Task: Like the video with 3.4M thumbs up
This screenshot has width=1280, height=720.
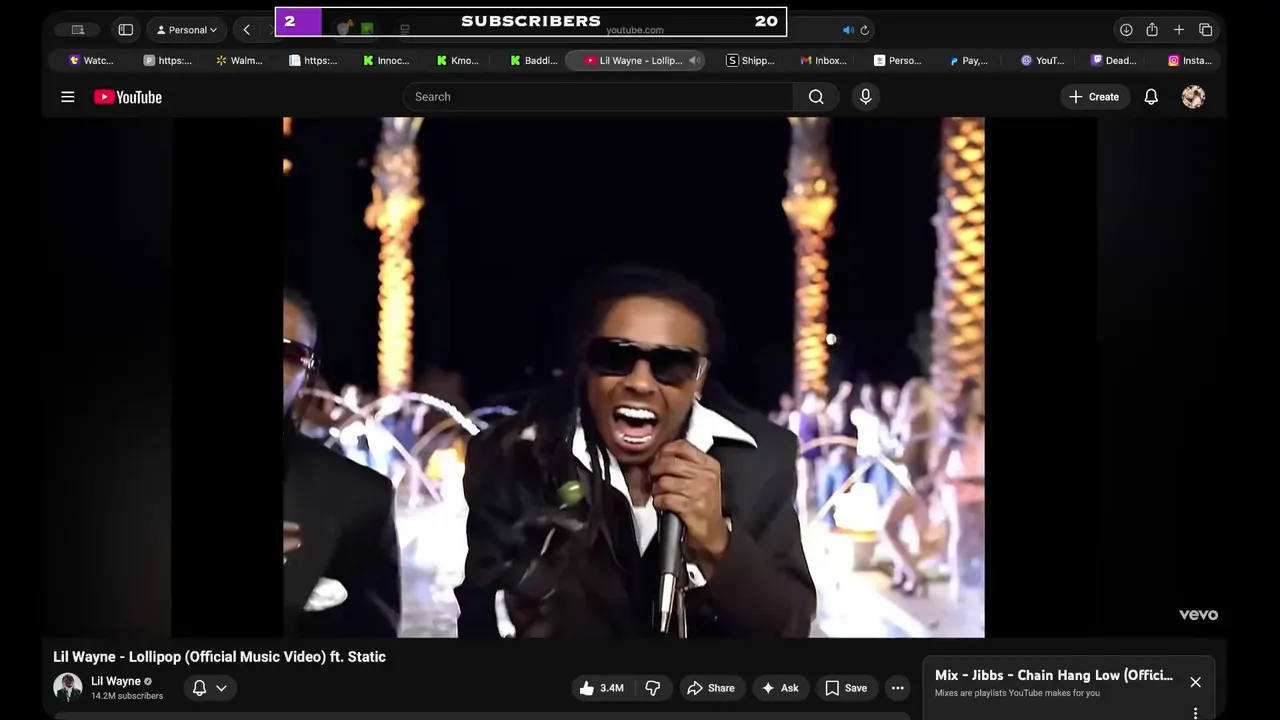Action: (601, 688)
